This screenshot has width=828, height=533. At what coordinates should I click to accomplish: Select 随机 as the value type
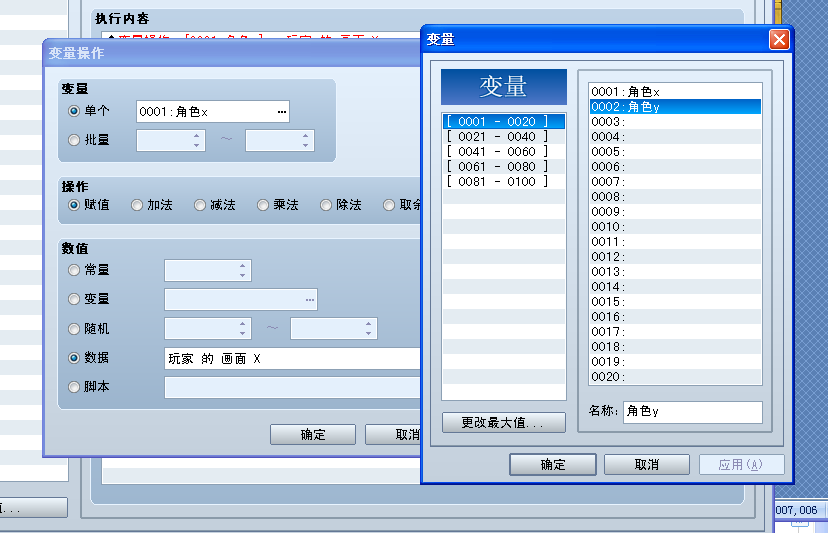click(74, 329)
